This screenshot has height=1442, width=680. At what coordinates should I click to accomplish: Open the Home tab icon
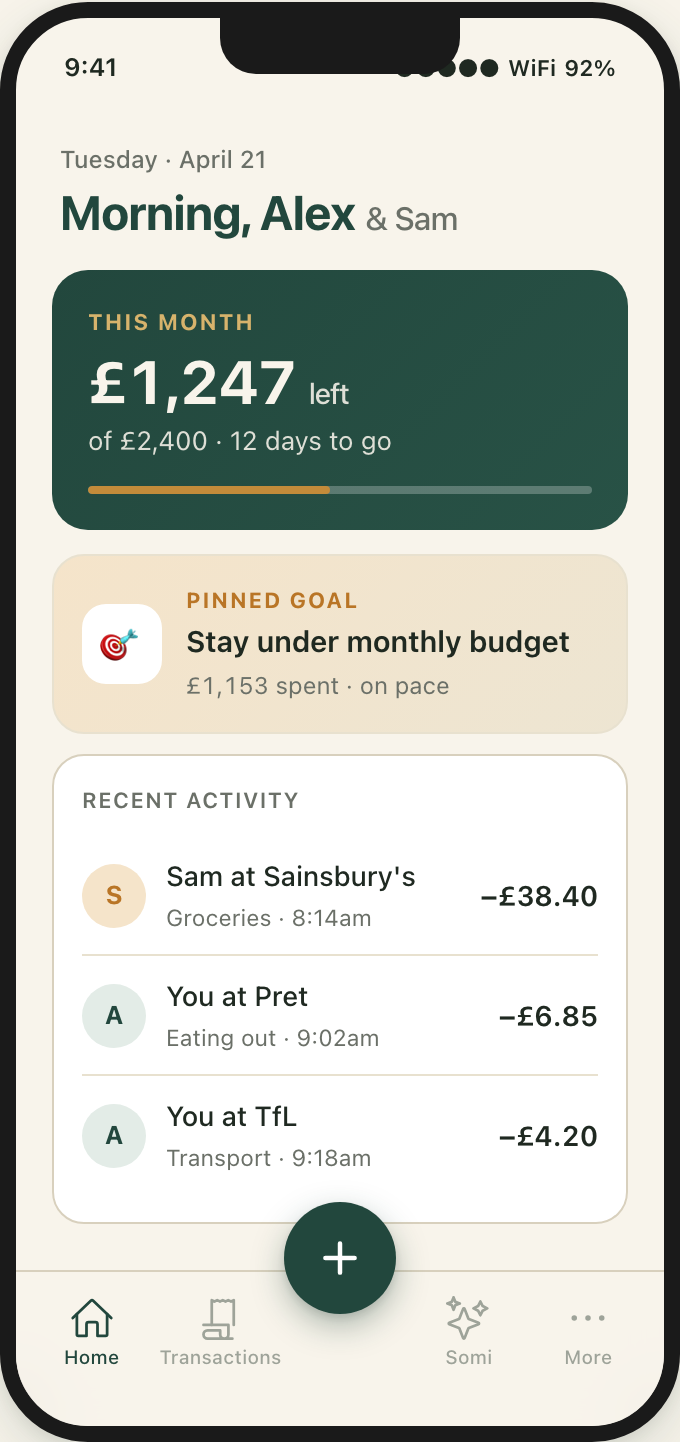(x=91, y=1317)
